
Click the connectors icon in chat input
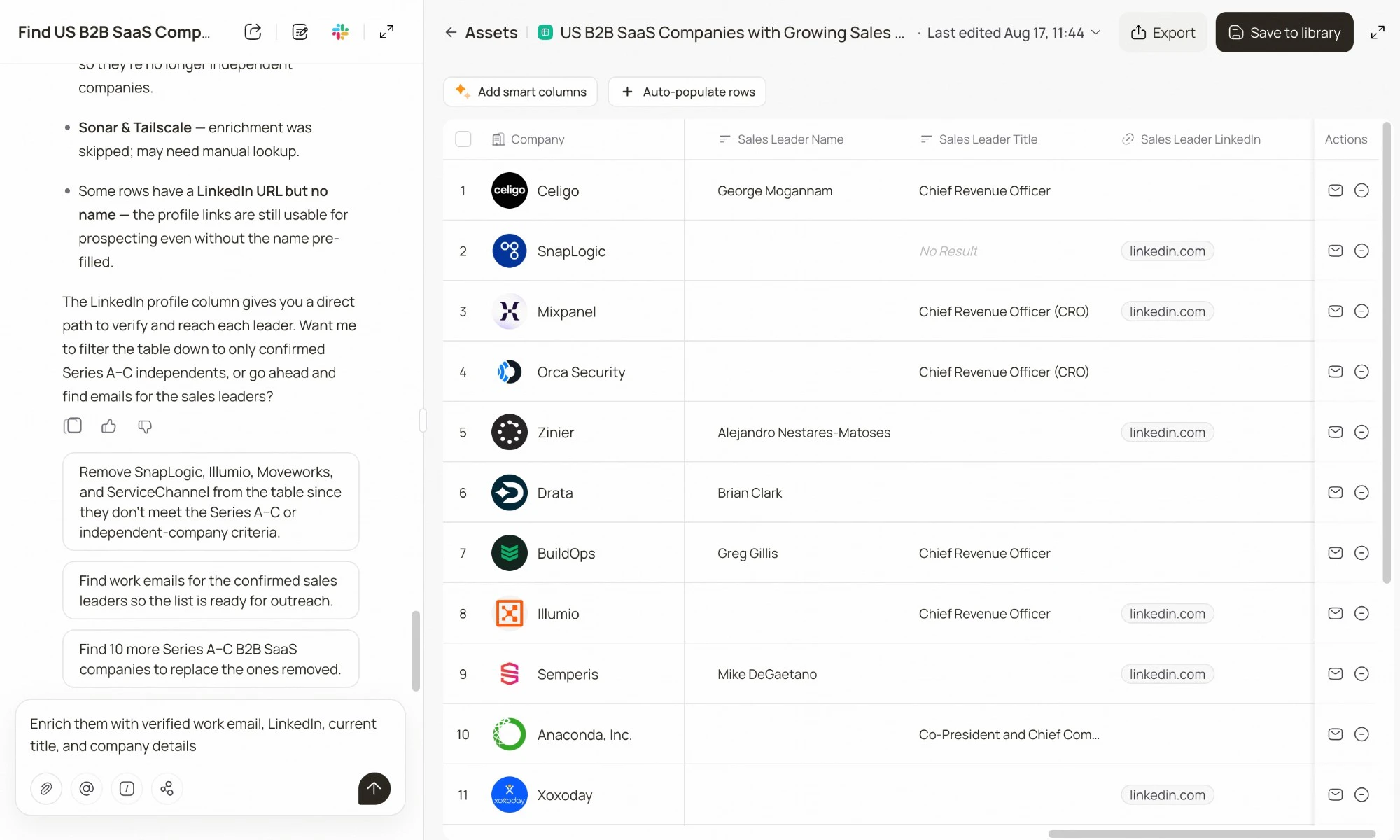click(167, 789)
